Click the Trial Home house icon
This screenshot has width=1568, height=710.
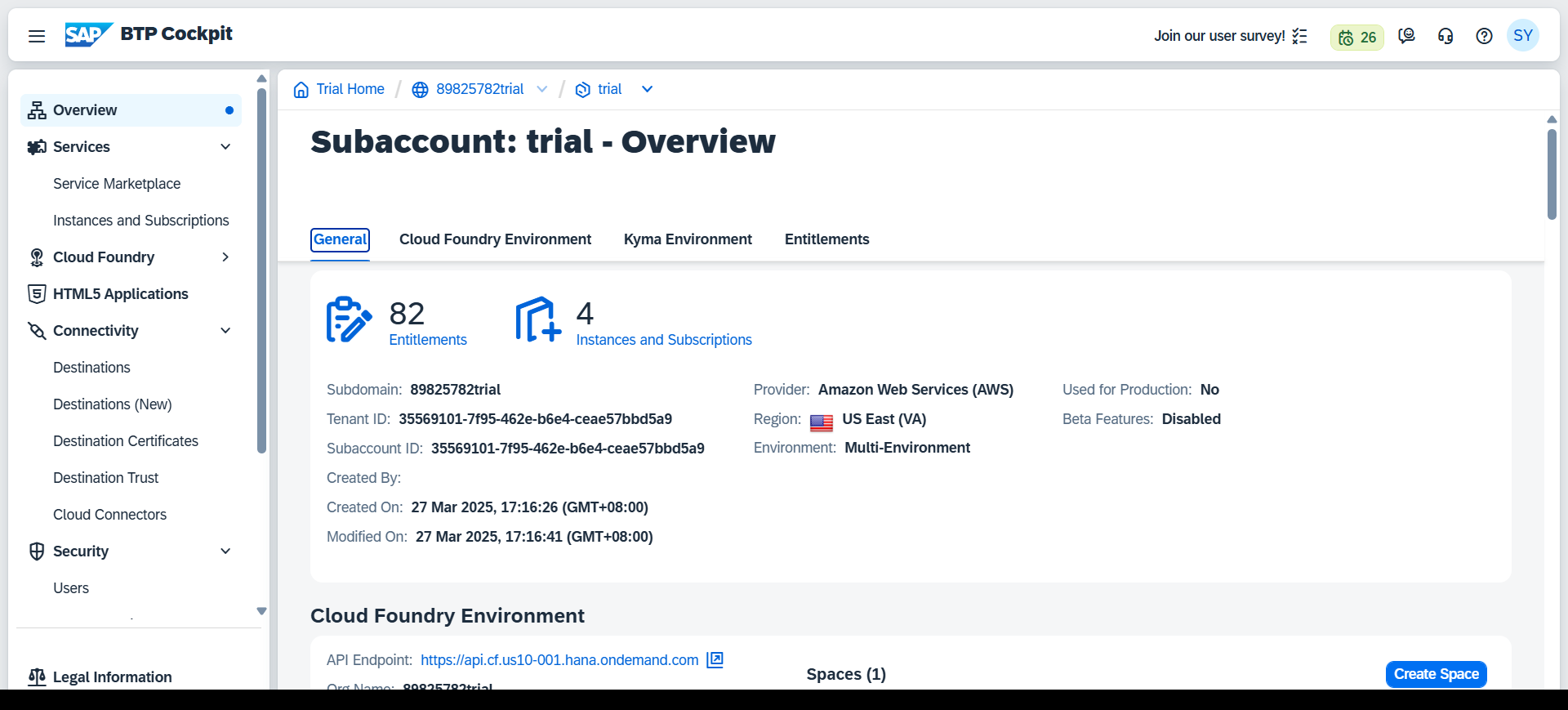(301, 89)
